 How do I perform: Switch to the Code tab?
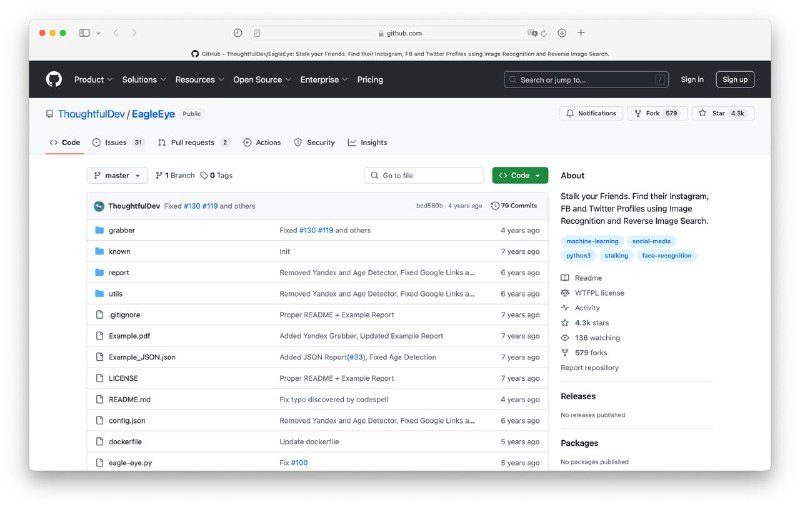[x=65, y=143]
